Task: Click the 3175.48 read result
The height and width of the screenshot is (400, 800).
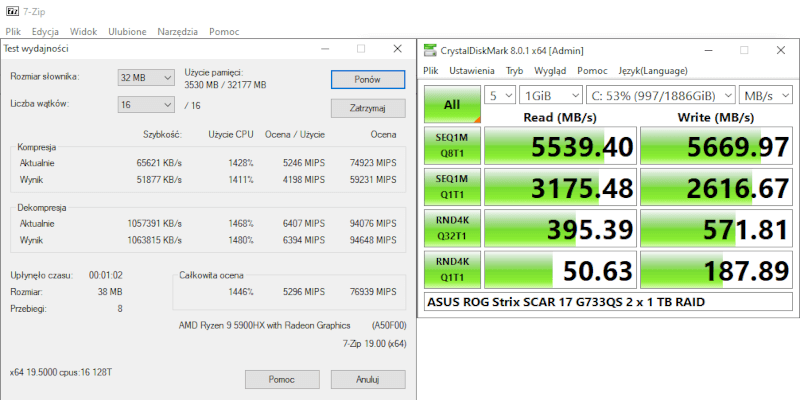Action: (560, 187)
